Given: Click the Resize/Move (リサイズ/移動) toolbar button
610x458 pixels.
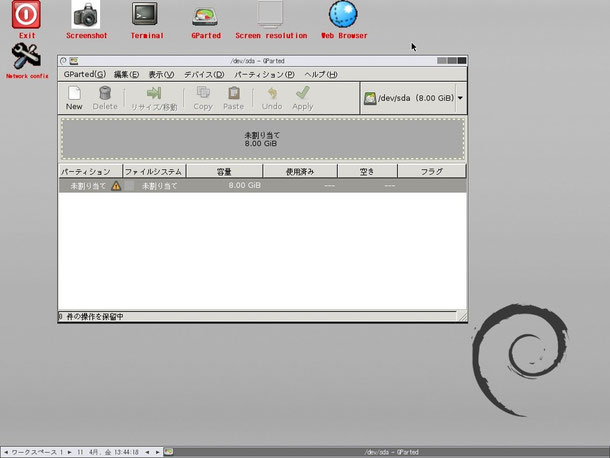Looking at the screenshot, I should coord(154,98).
